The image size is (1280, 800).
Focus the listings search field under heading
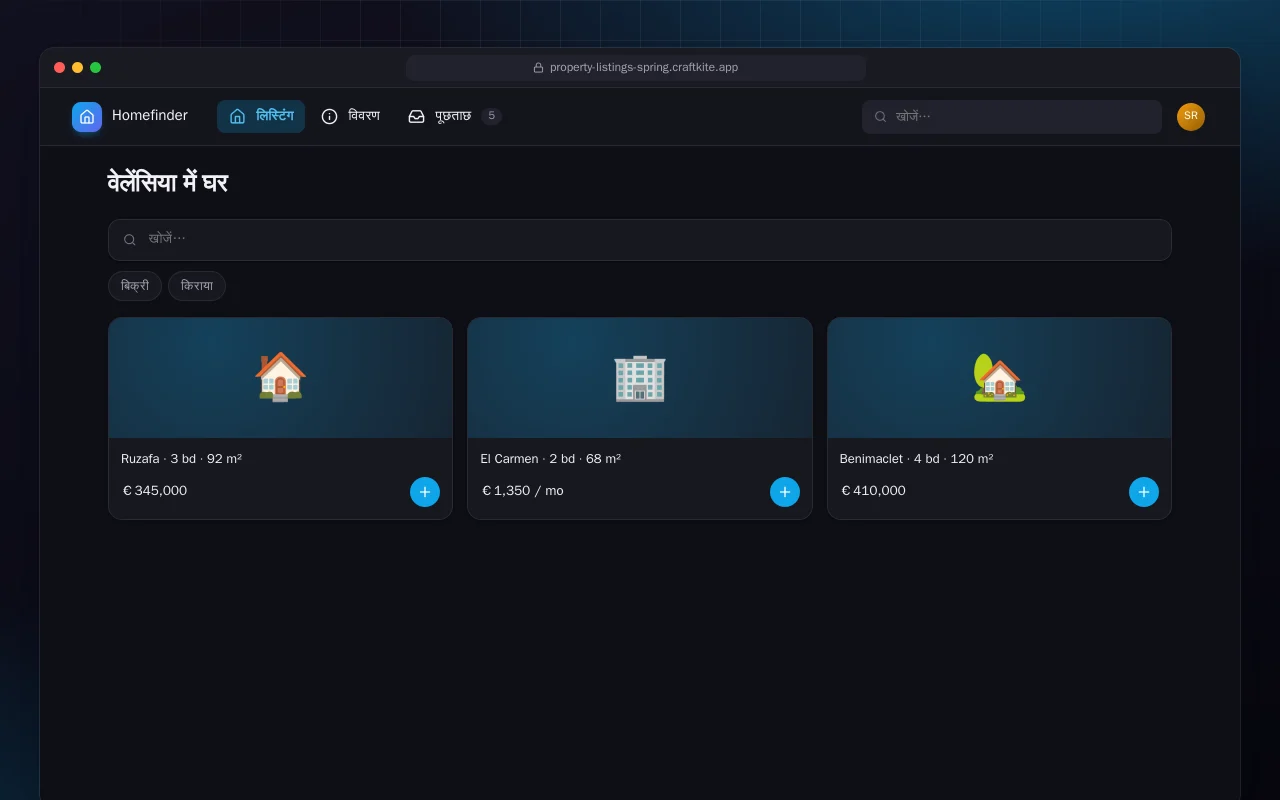coord(640,240)
